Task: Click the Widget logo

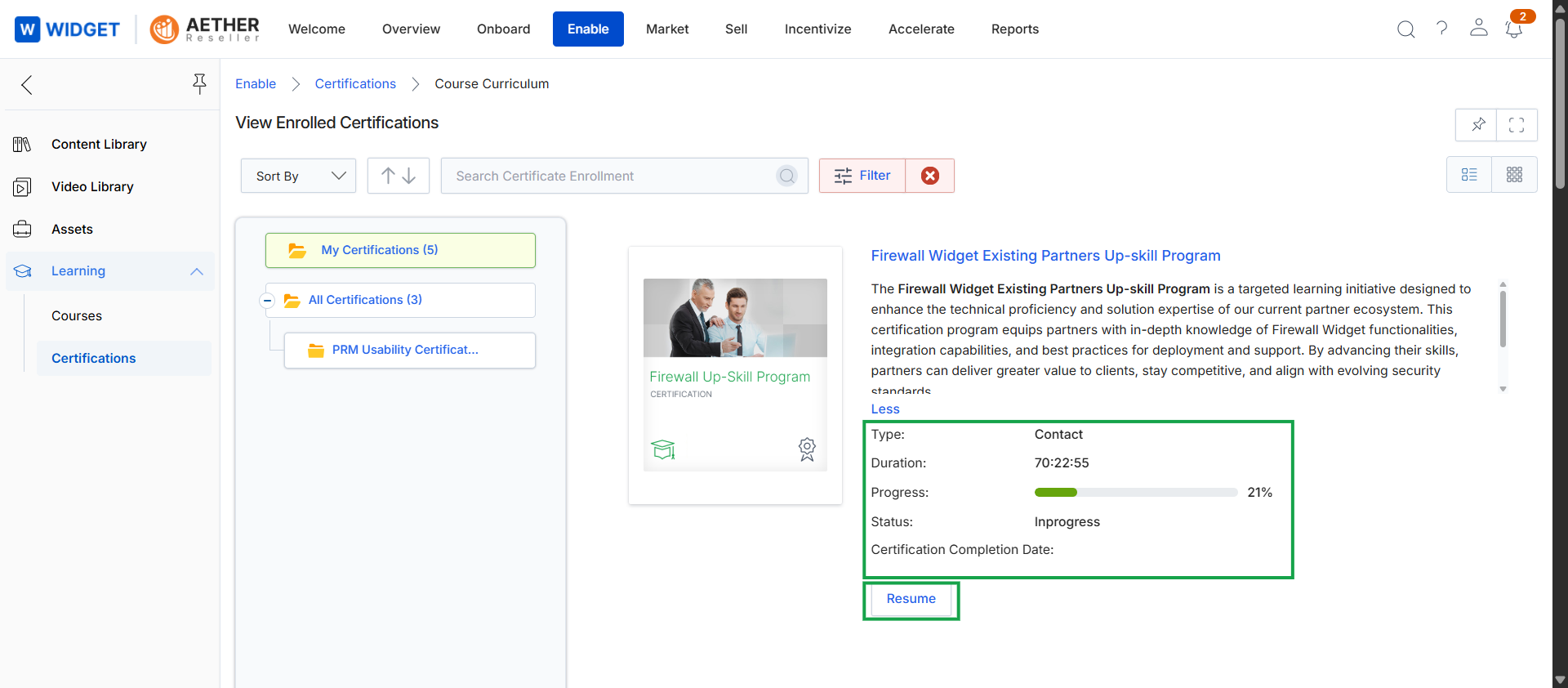Action: (x=67, y=29)
